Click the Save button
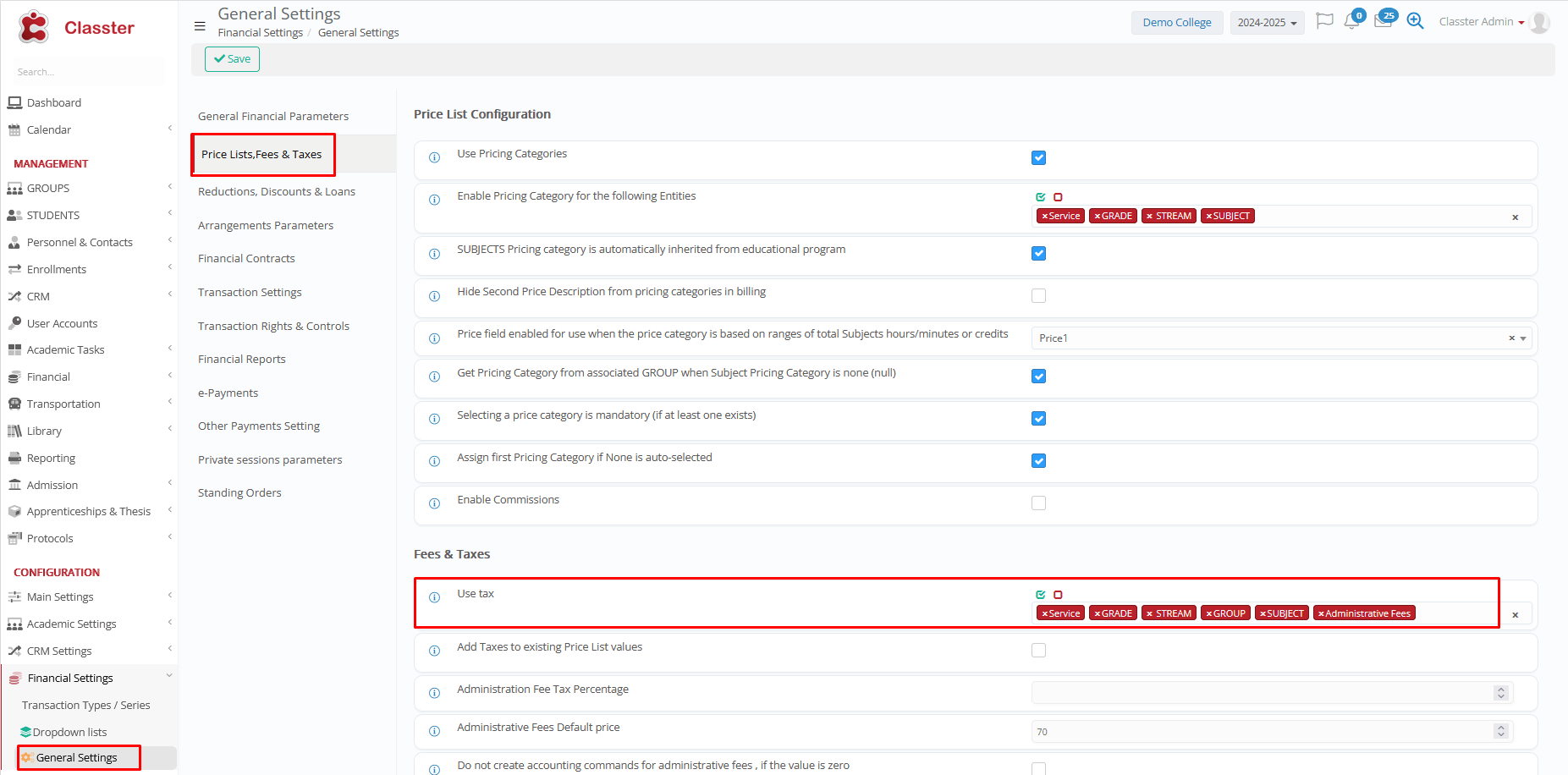 [x=232, y=59]
